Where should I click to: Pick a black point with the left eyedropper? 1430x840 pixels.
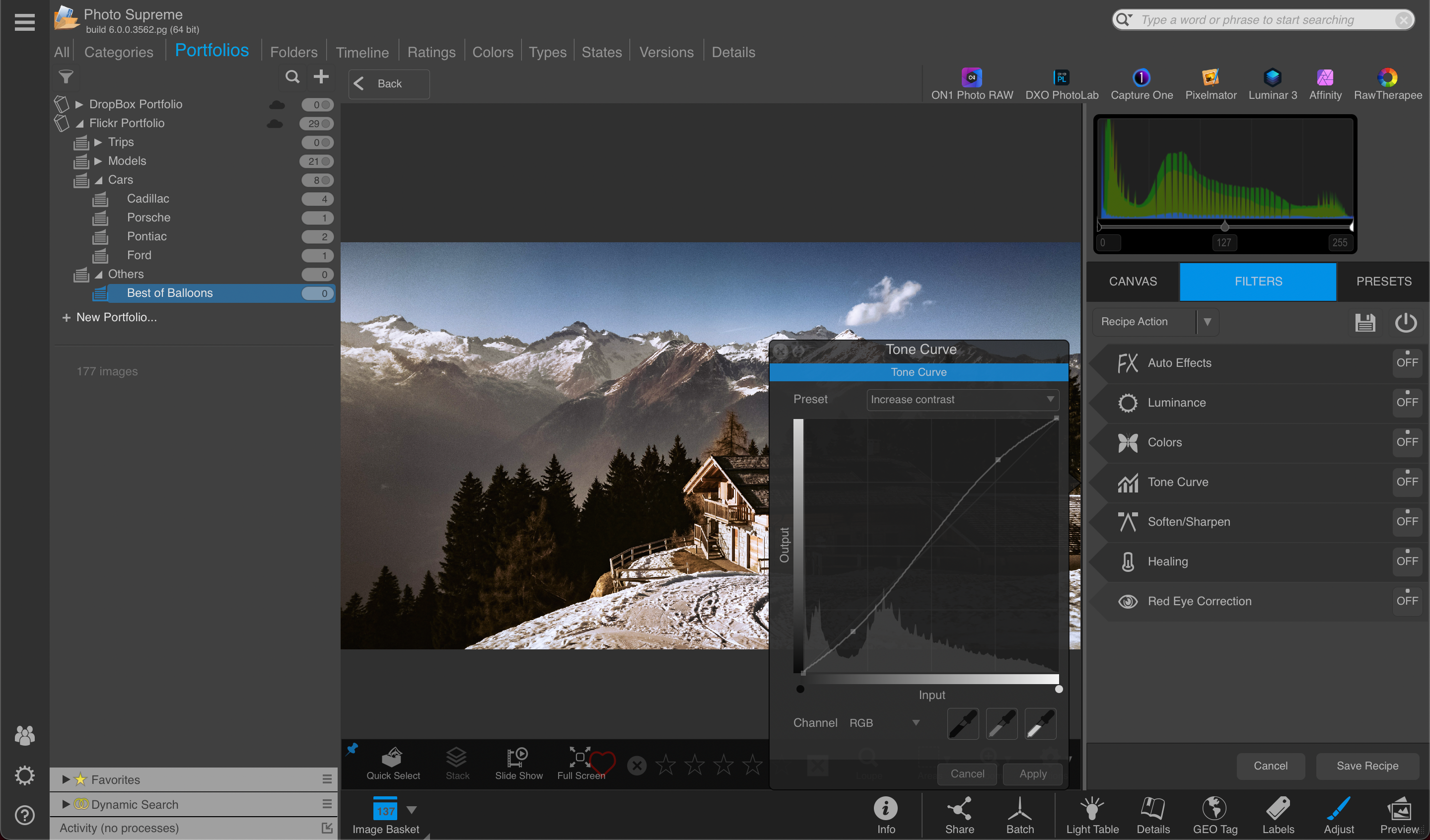click(963, 724)
